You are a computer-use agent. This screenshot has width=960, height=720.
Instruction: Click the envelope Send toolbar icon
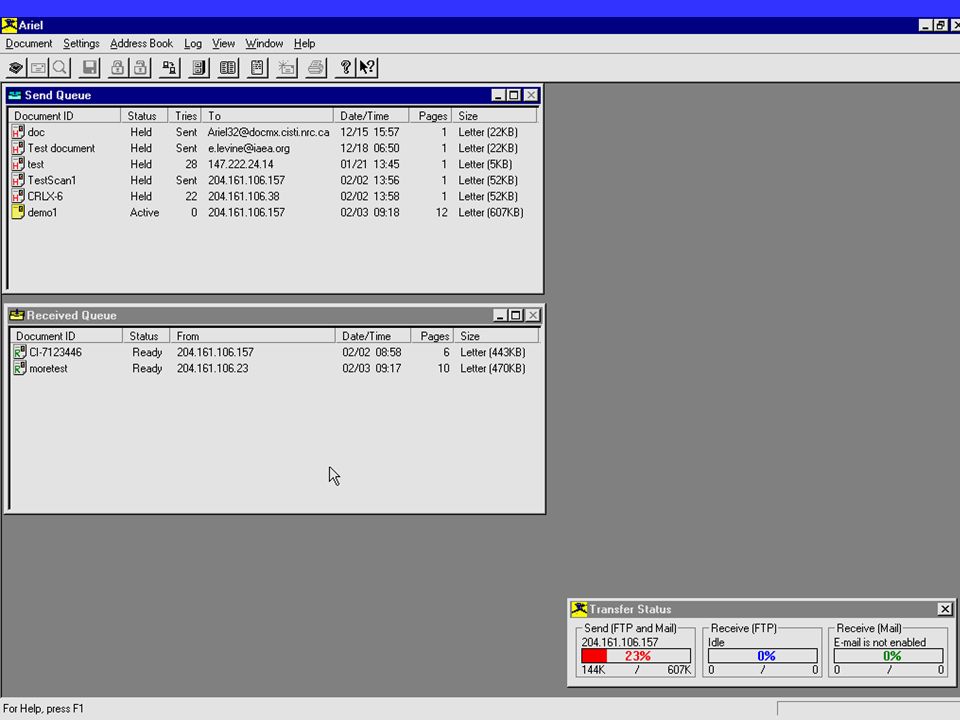(x=38, y=67)
